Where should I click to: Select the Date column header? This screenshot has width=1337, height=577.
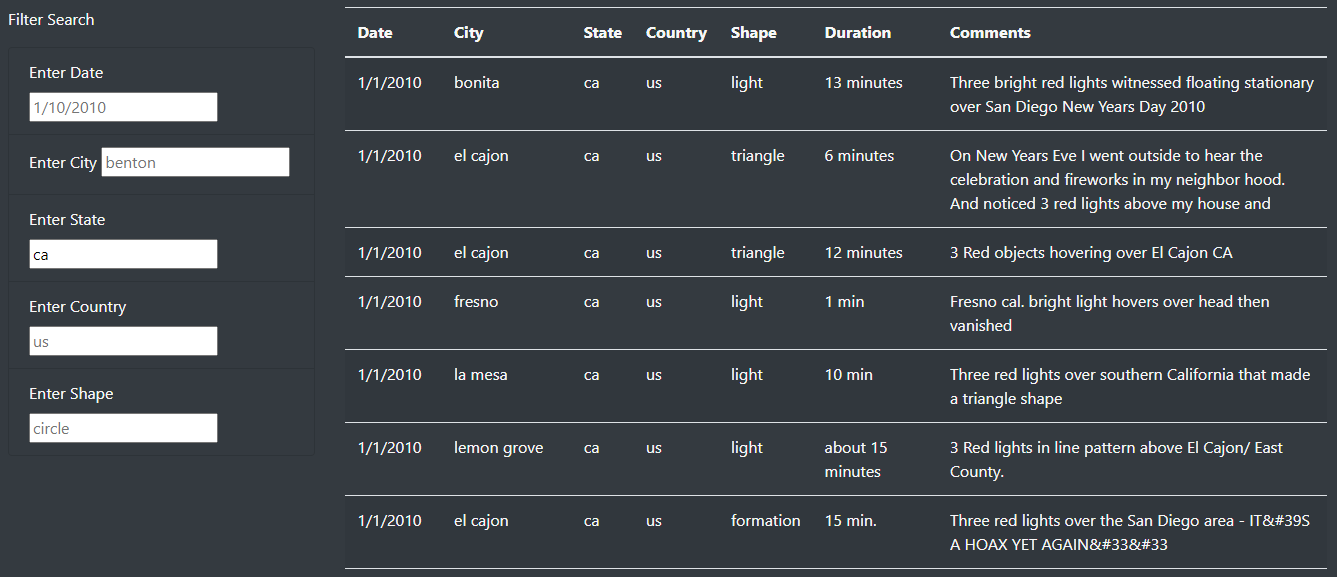(374, 32)
